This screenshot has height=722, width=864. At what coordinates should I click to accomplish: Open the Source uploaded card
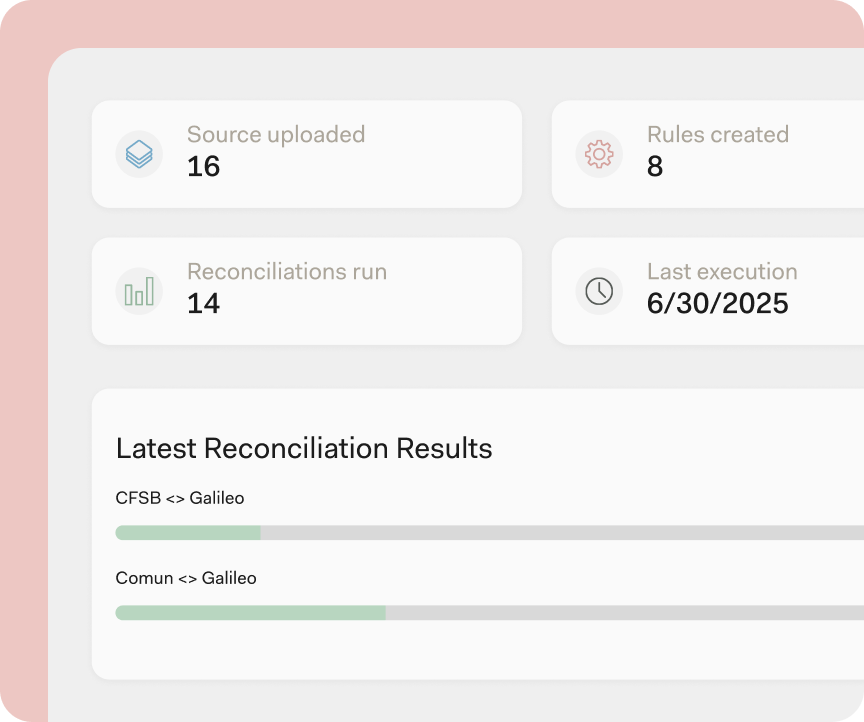coord(307,154)
